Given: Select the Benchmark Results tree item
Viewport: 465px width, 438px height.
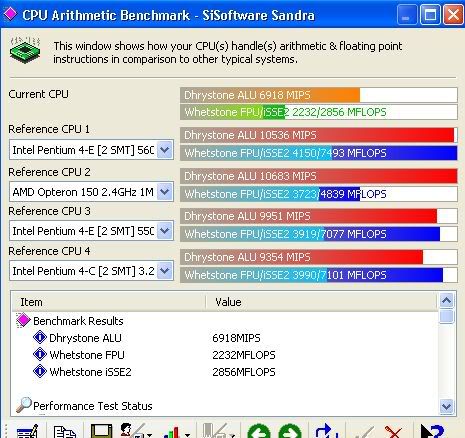Looking at the screenshot, I should (78, 321).
